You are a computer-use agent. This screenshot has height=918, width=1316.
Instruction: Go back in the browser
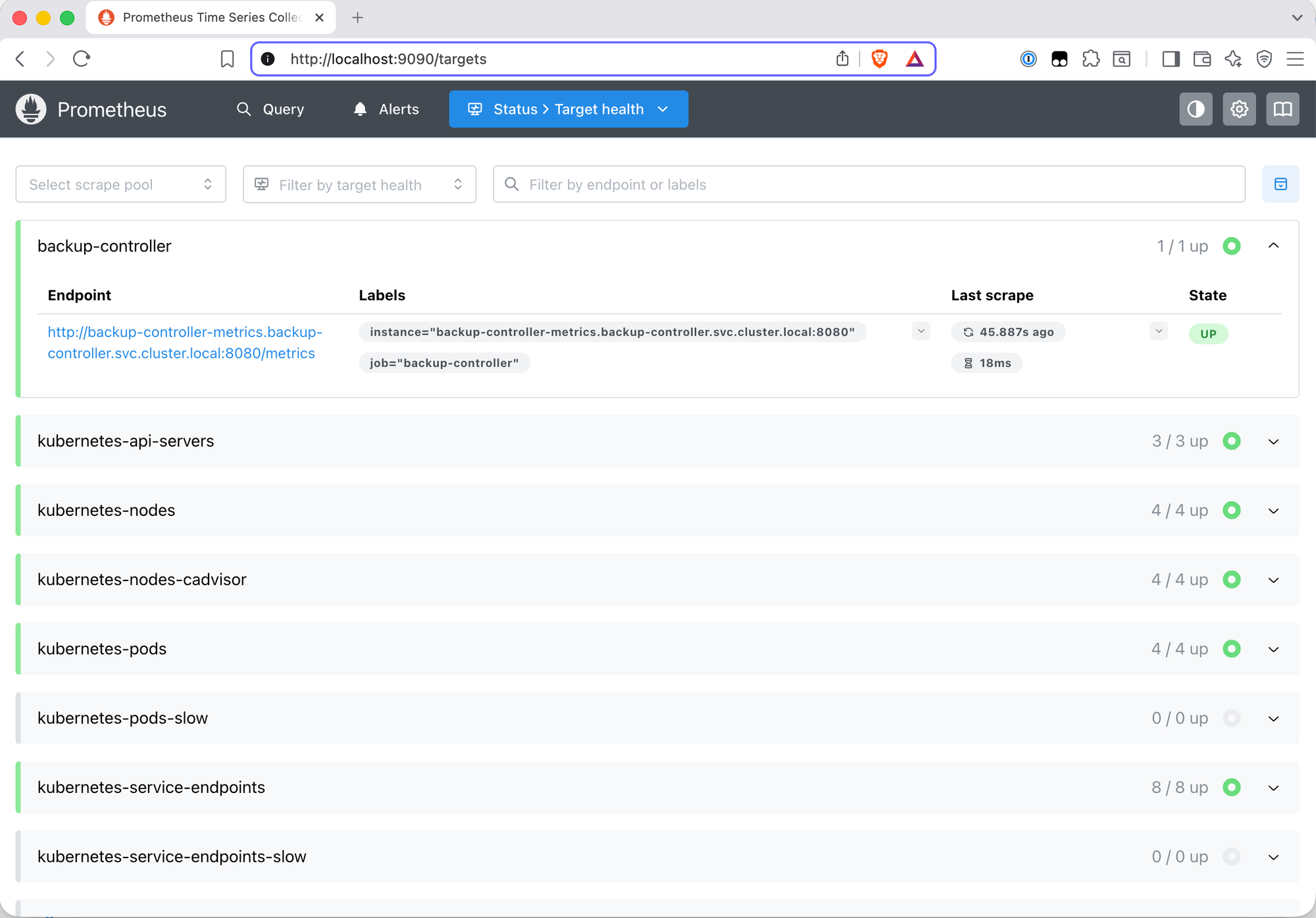pos(20,59)
